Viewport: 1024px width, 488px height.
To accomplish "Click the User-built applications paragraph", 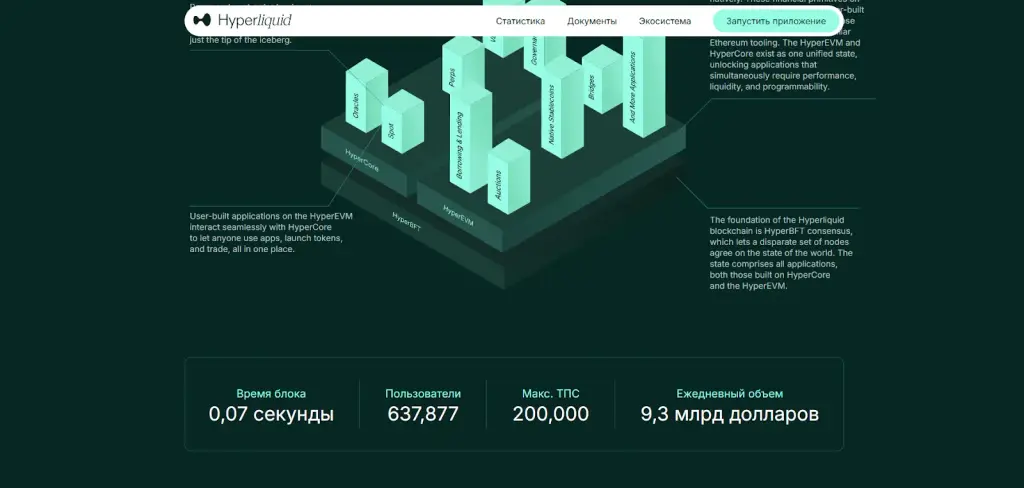I will (271, 233).
